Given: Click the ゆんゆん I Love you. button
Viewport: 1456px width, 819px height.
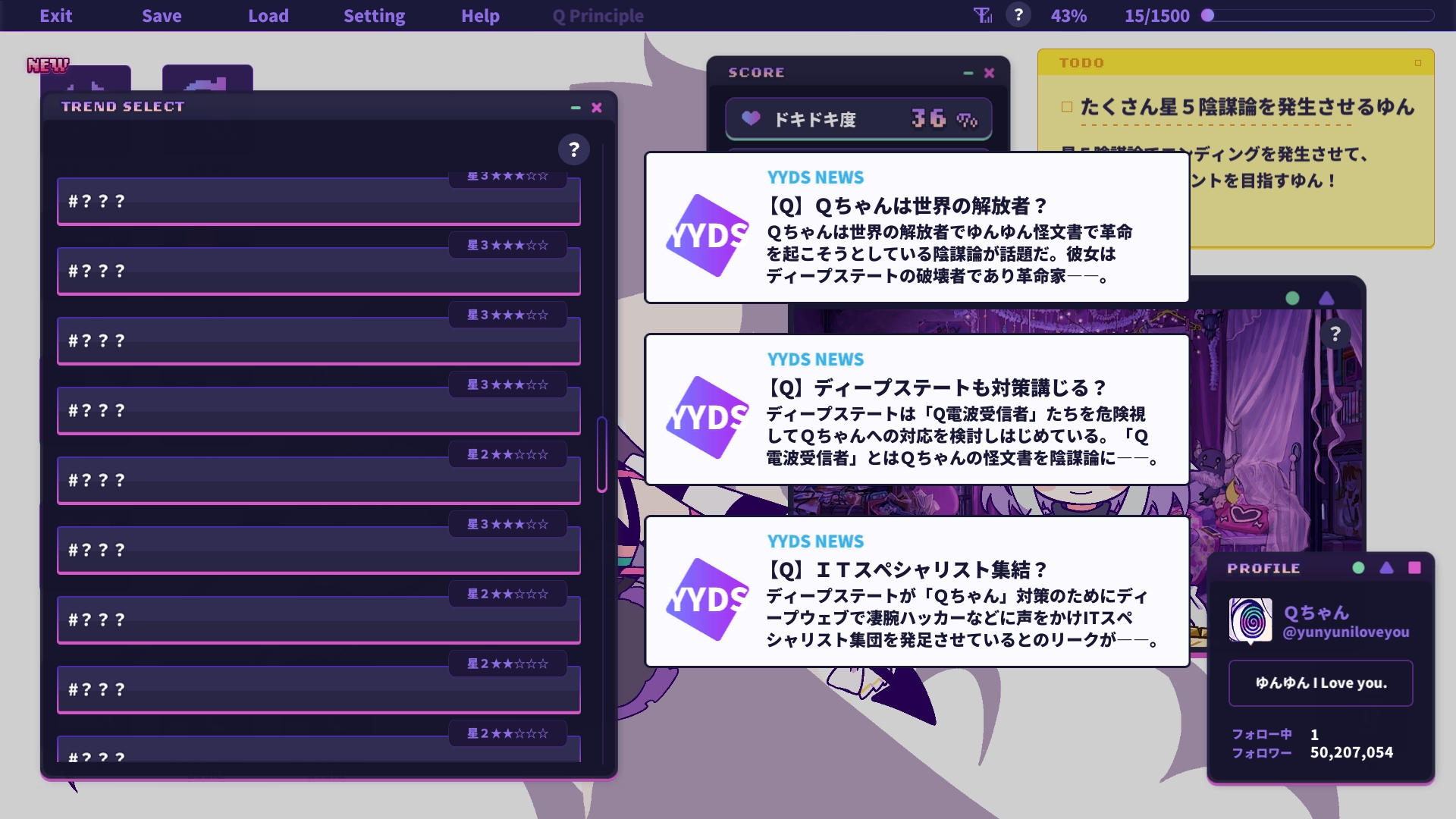Looking at the screenshot, I should [1320, 682].
